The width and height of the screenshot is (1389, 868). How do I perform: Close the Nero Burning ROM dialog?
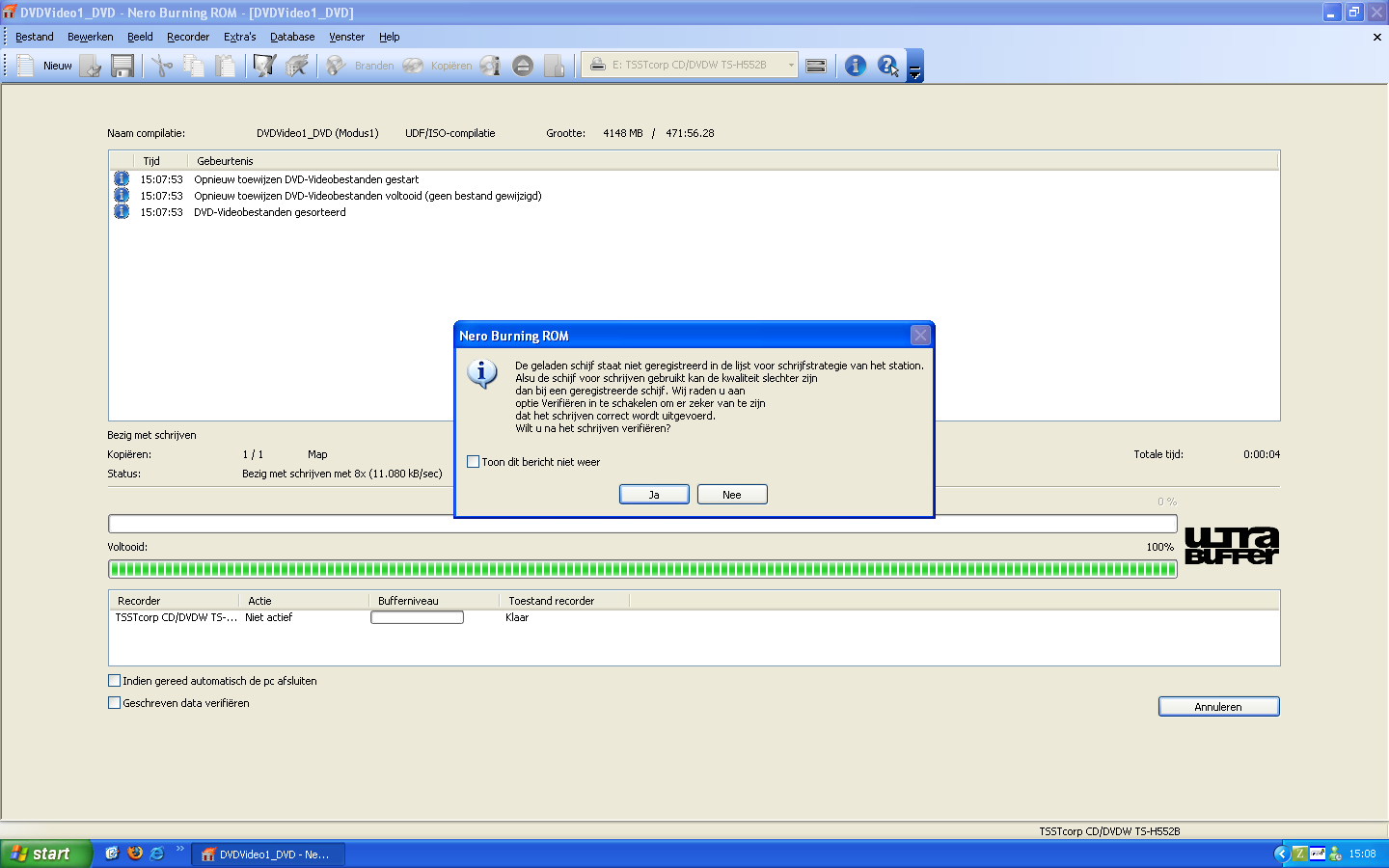920,335
